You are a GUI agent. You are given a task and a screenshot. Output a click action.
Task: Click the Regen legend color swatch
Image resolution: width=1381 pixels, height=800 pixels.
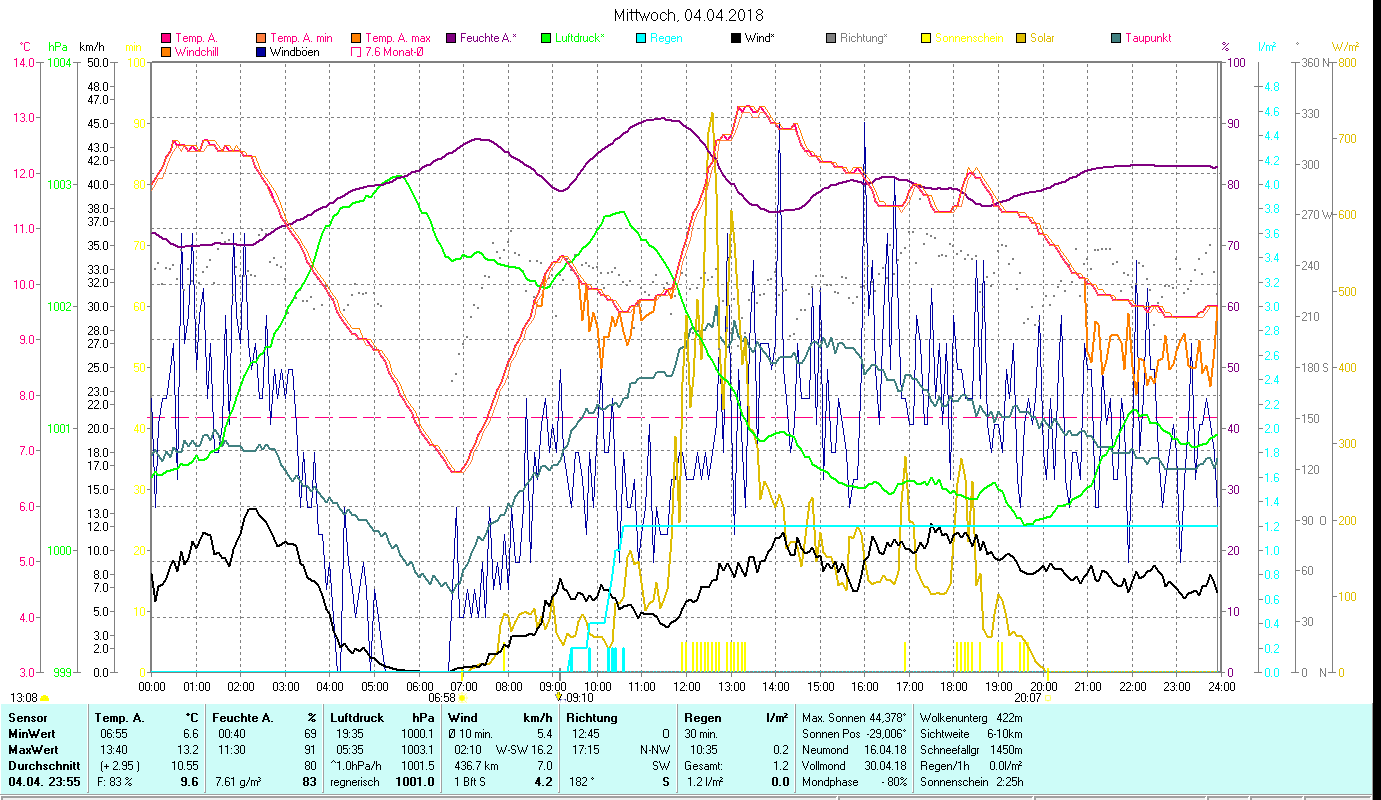(x=640, y=38)
